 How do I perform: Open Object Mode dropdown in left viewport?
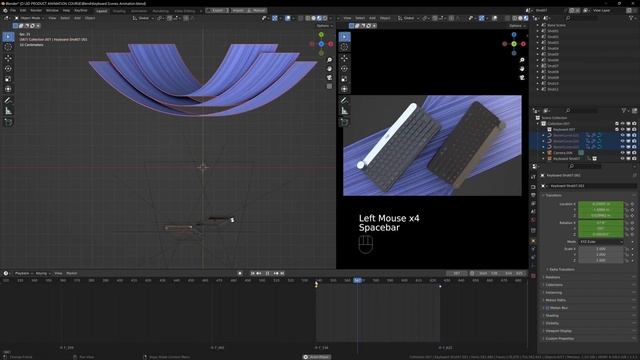tap(29, 18)
